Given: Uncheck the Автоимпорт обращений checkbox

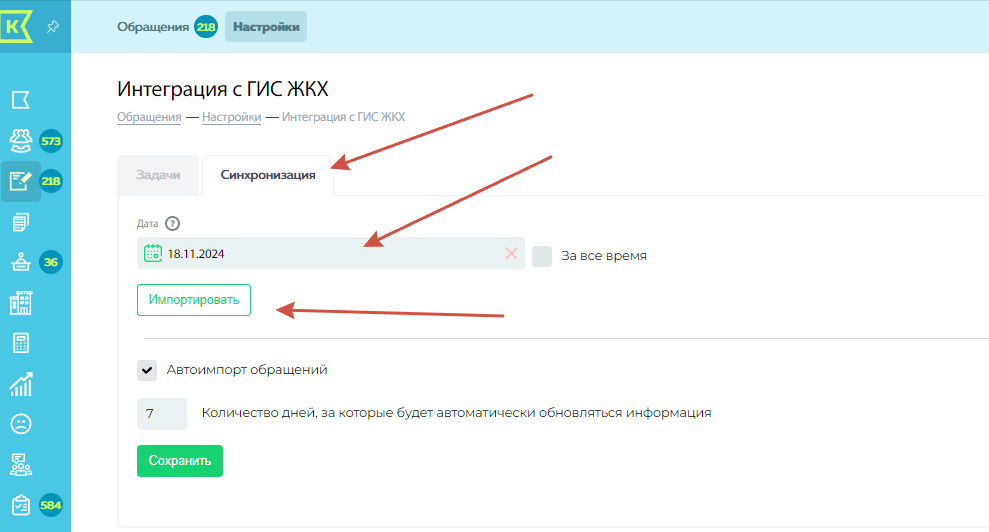Looking at the screenshot, I should (147, 370).
